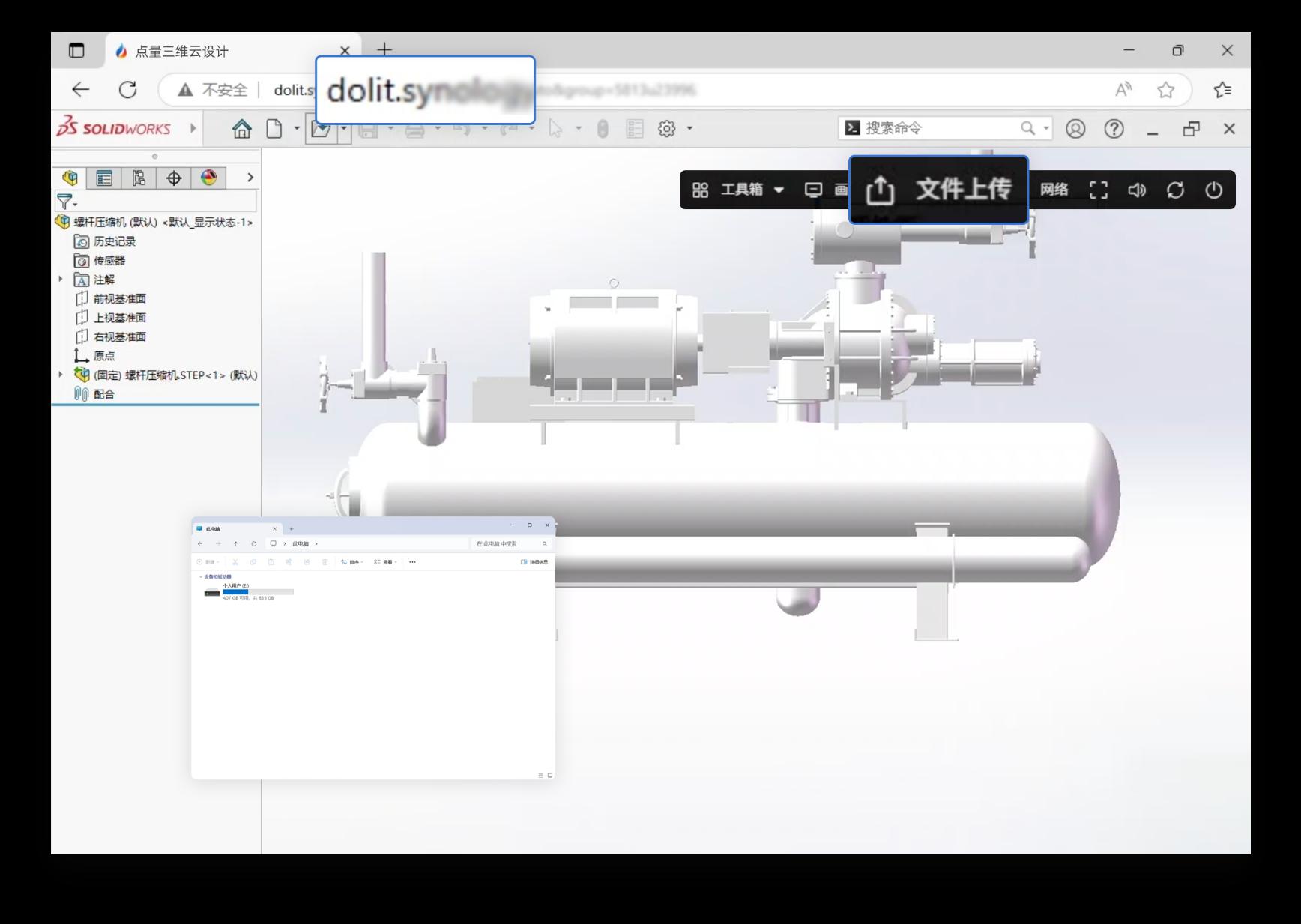Screen dimensions: 1301x924
Task: Open the DisplayManager color-wheel tab
Action: (208, 178)
